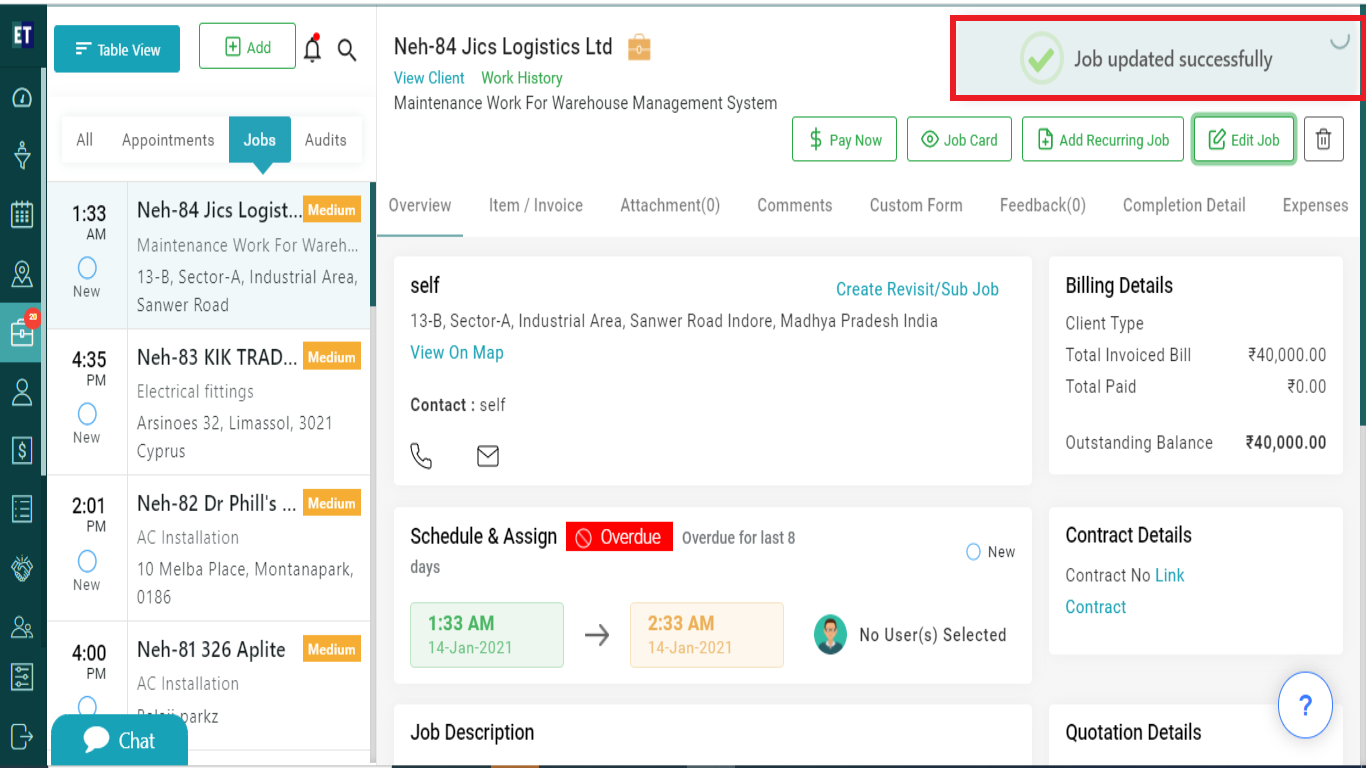Open the Work History link

(x=522, y=78)
